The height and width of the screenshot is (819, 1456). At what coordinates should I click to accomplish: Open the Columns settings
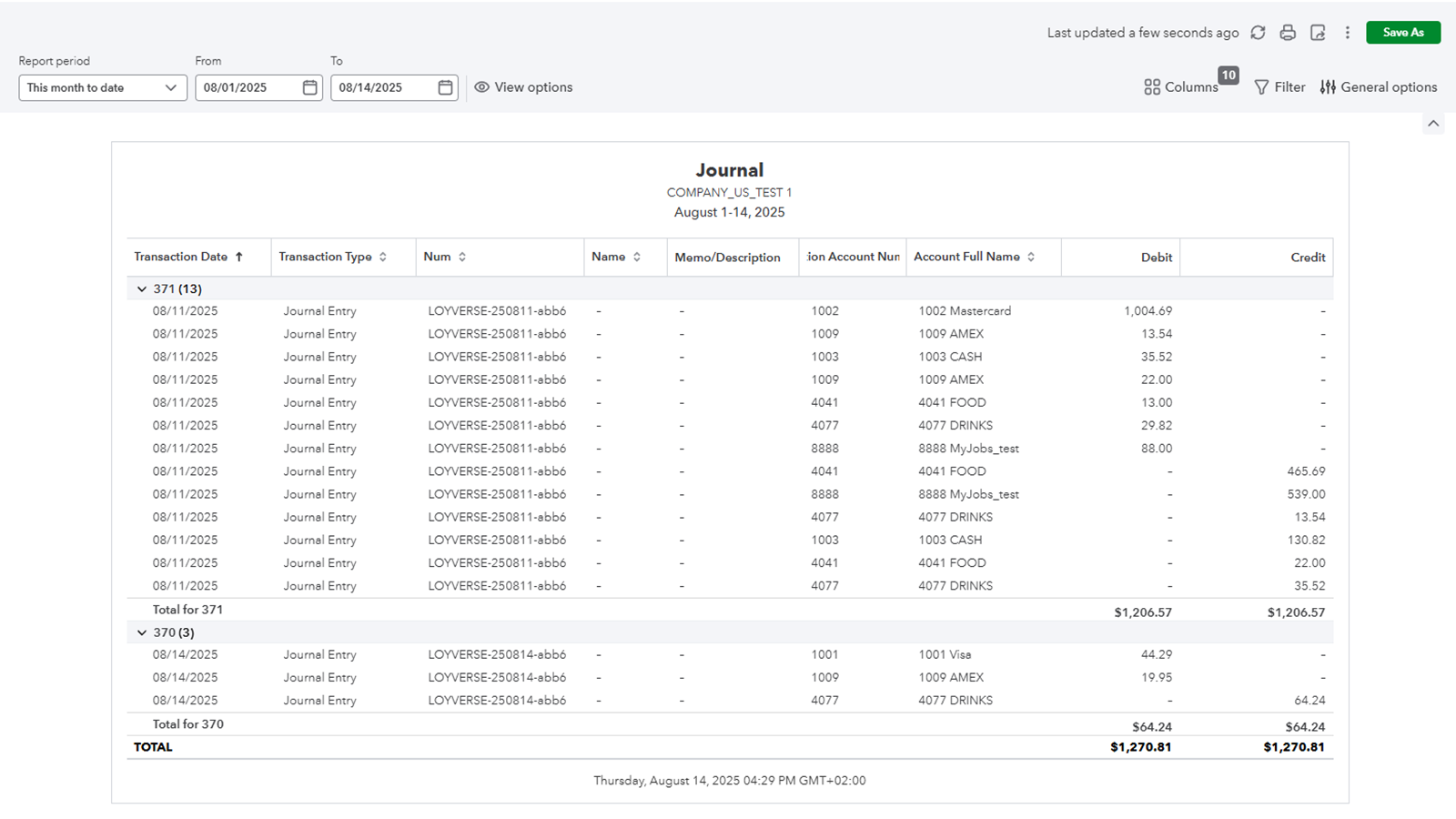pyautogui.click(x=1181, y=87)
